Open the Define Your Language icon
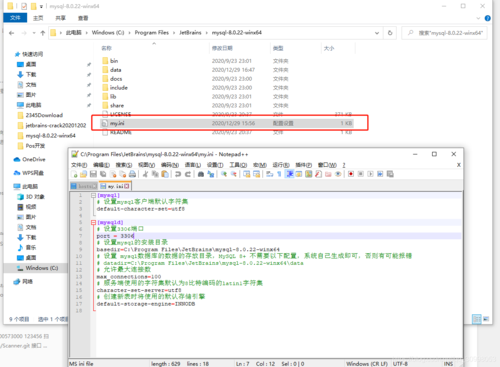The width and height of the screenshot is (500, 367). tap(299, 174)
